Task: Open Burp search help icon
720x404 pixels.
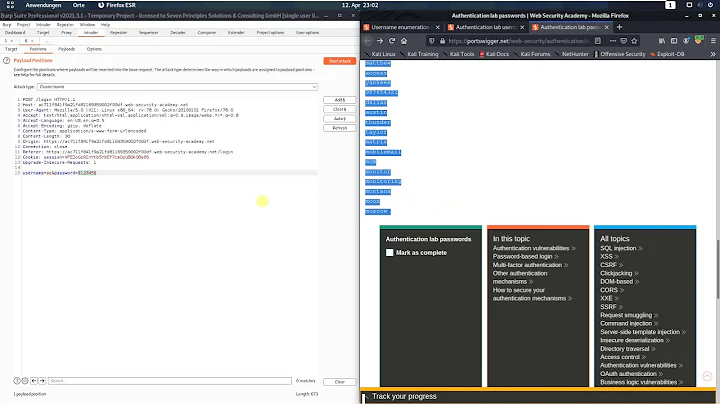Action: click(17, 381)
